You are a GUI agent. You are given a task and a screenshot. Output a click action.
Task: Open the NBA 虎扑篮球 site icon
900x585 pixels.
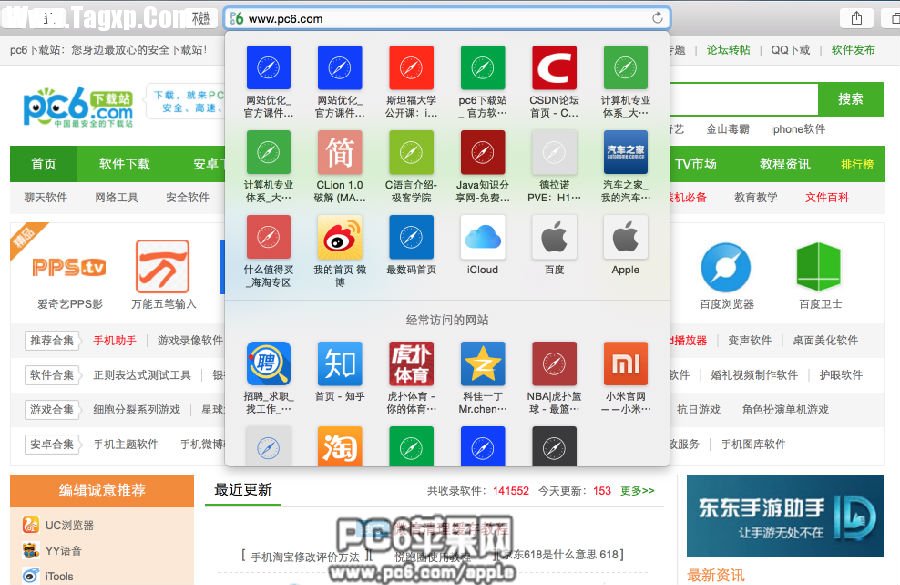[554, 363]
